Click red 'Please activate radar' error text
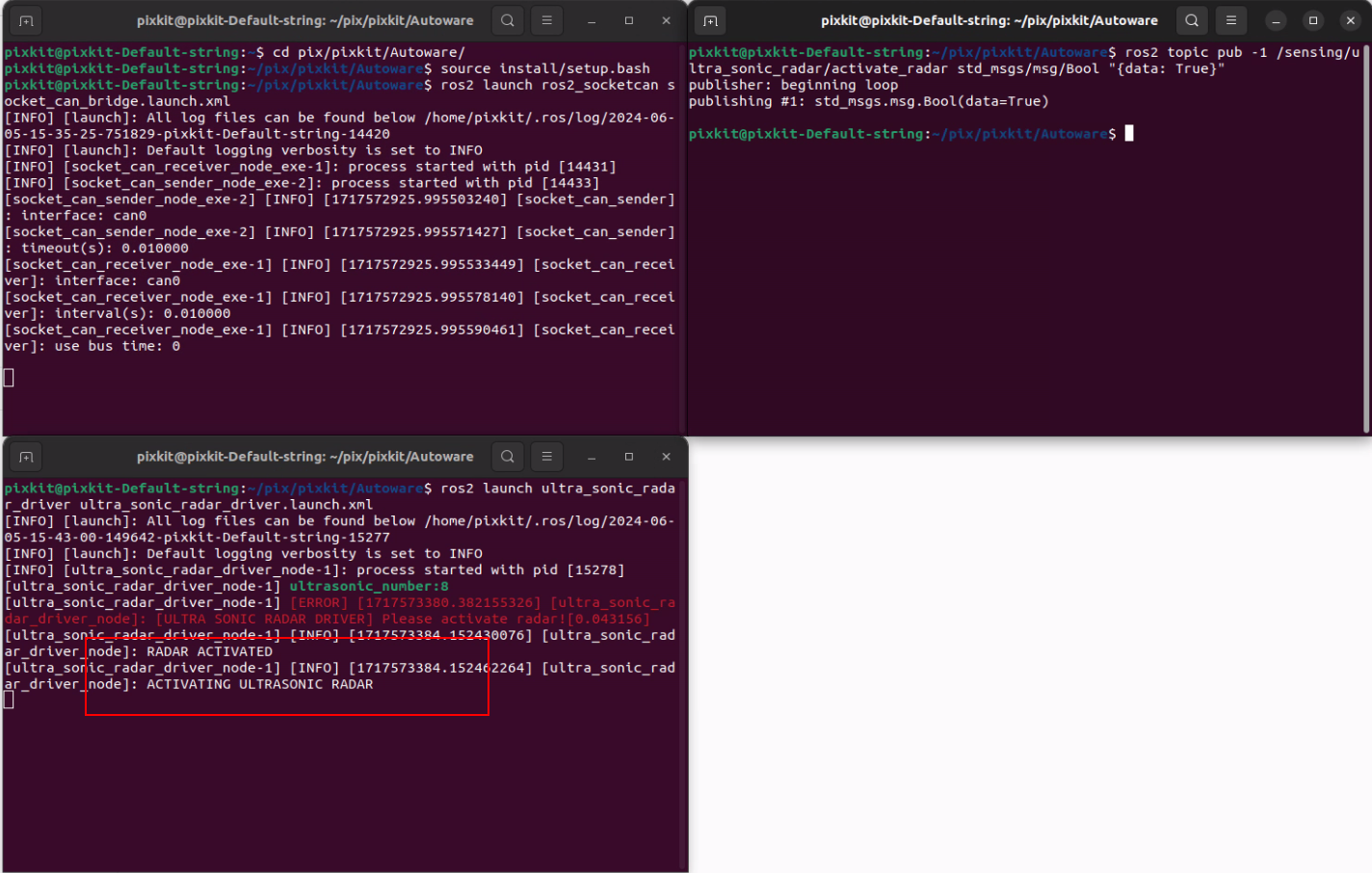The height and width of the screenshot is (873, 1372). tap(473, 619)
